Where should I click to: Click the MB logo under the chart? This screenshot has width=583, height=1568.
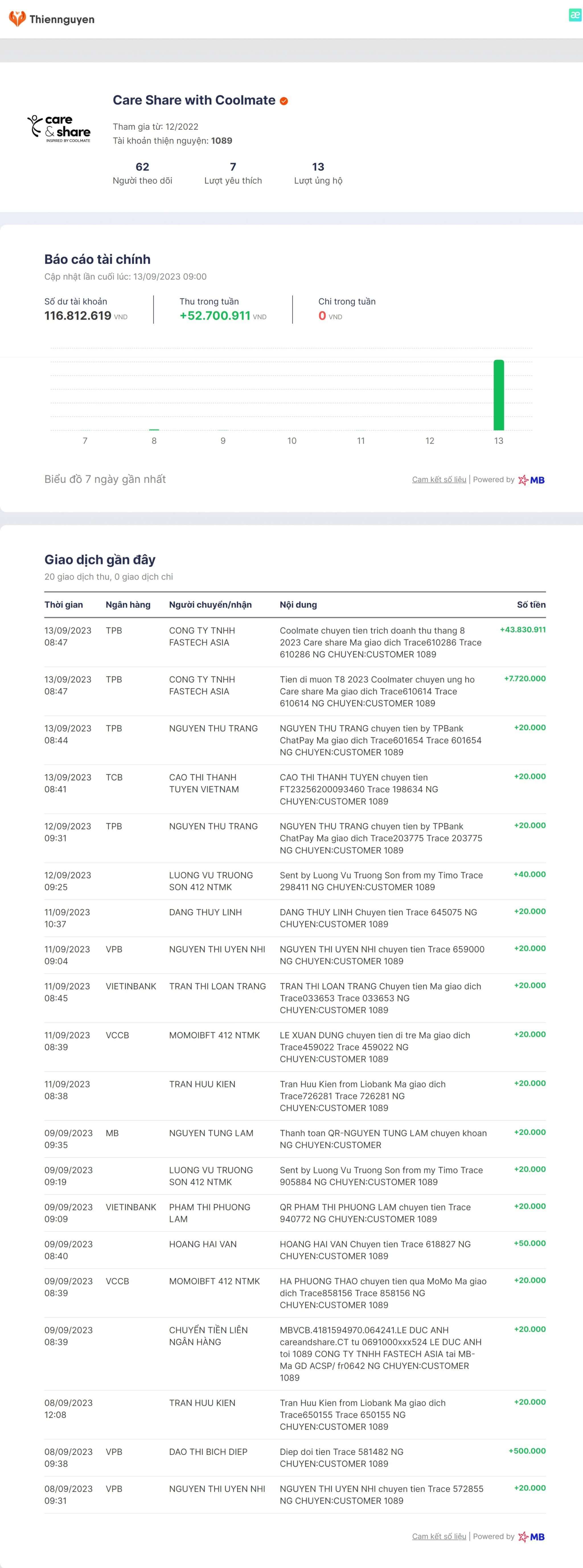(x=531, y=480)
